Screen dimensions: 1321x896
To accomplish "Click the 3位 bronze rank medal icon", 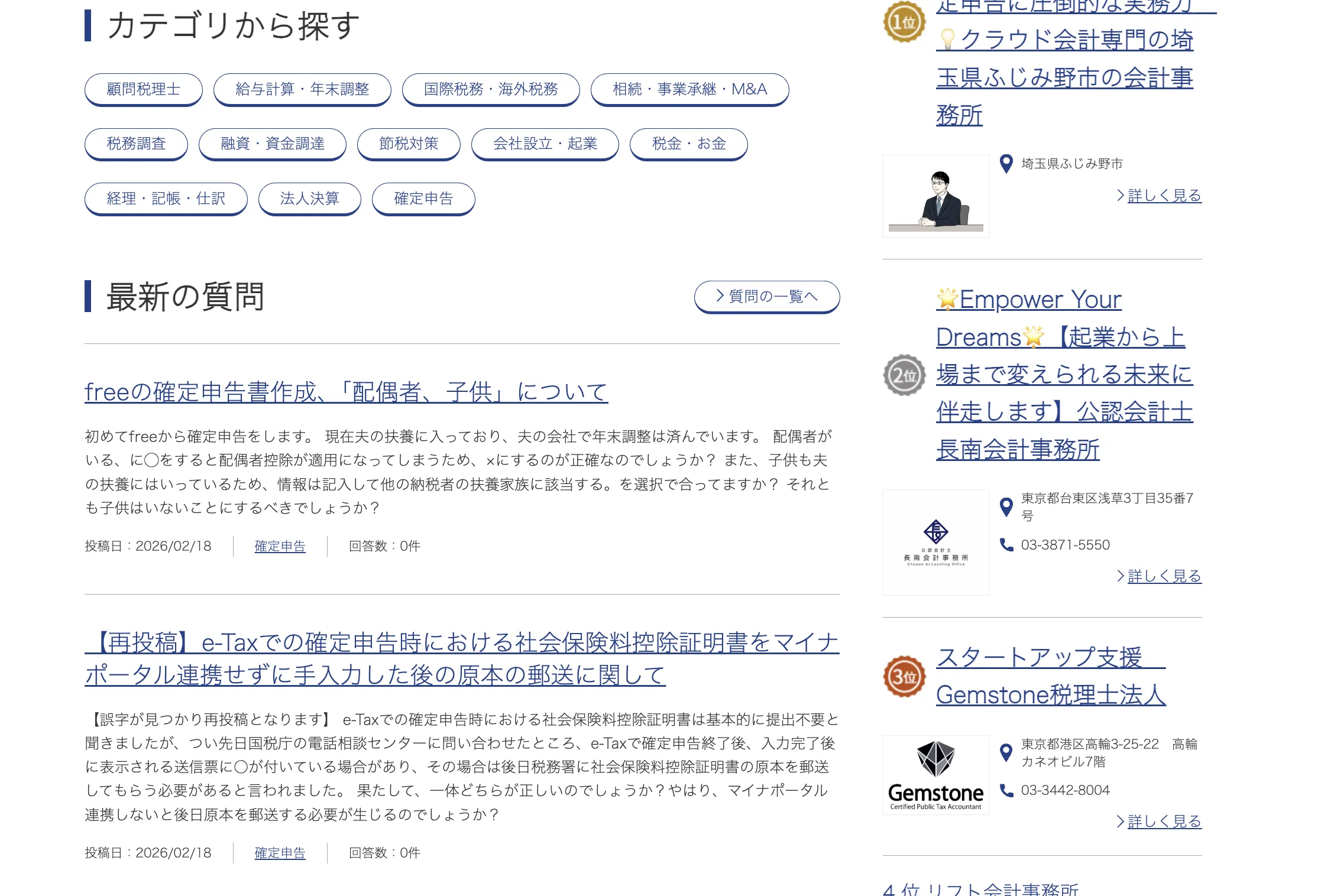I will click(905, 676).
